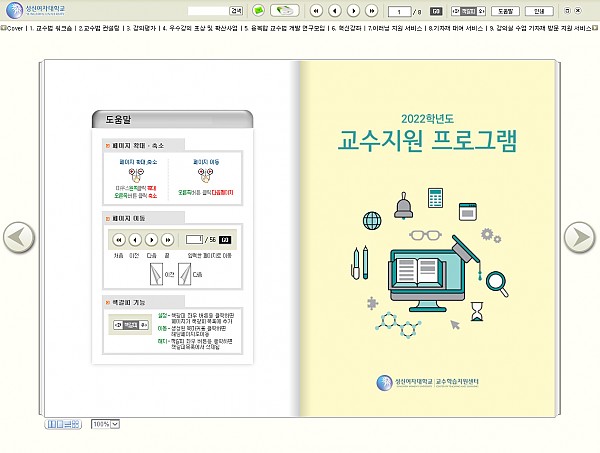Close the e-book viewer with X icon
600x453 pixels.
(578, 11)
